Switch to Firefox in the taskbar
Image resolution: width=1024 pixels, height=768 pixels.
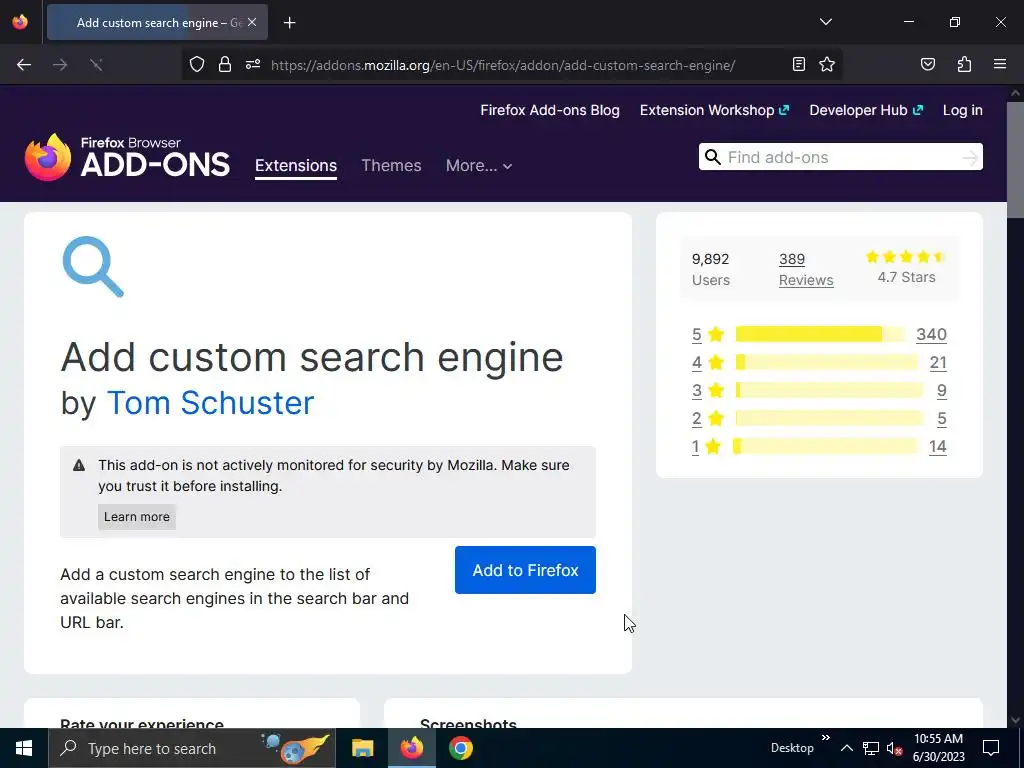(411, 748)
